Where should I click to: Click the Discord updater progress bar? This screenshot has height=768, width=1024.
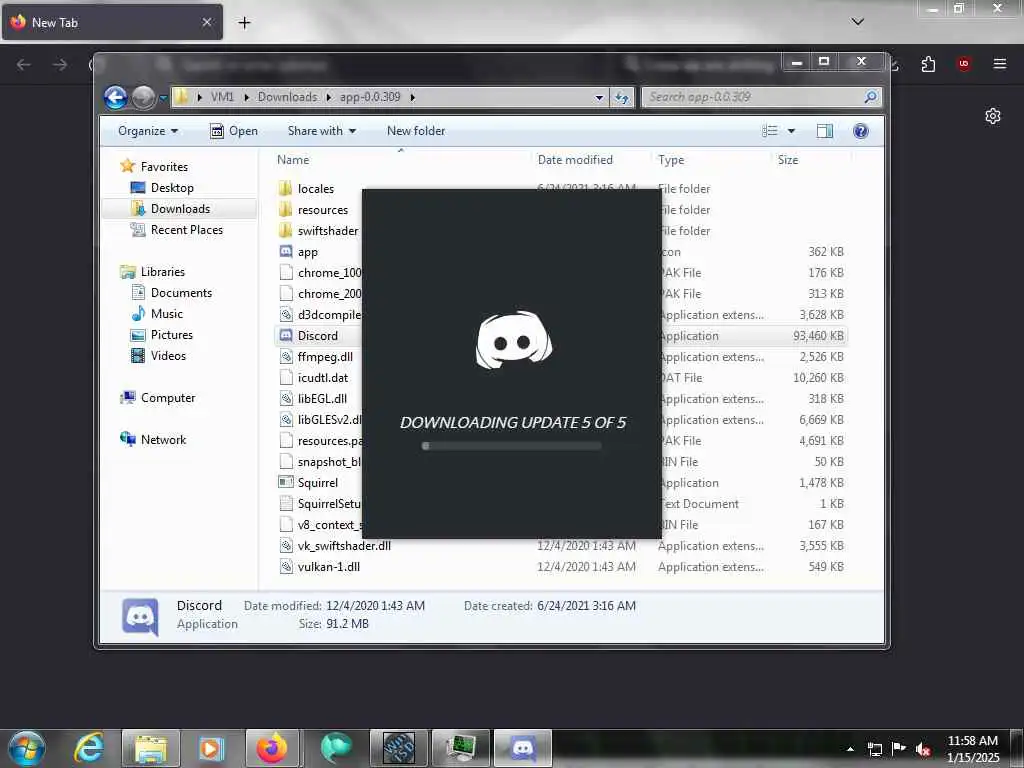tap(511, 446)
